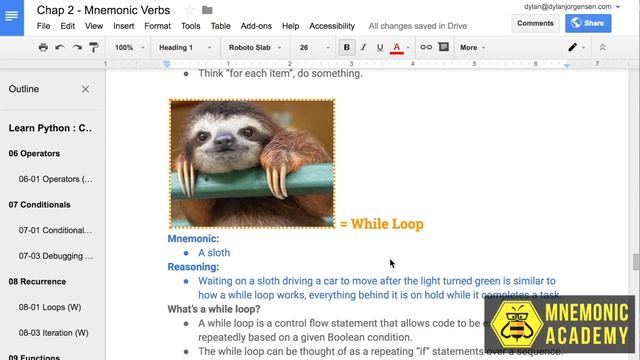This screenshot has height=360, width=640.
Task: Hide the menus with double-chevron icon
Action: click(x=602, y=47)
